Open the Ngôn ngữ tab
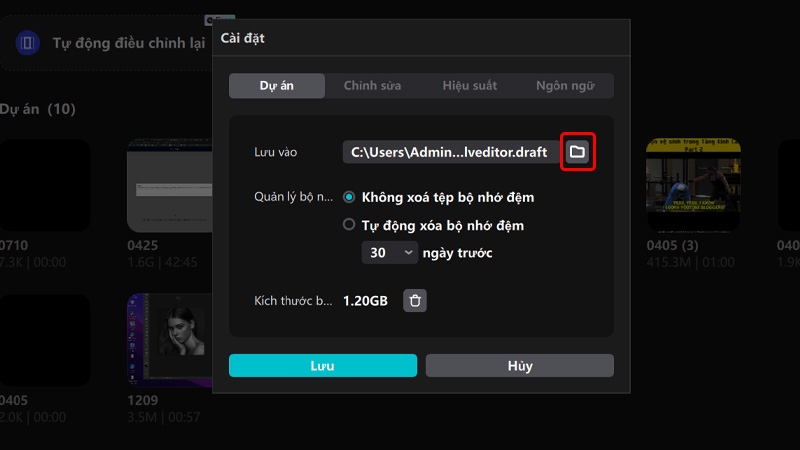The width and height of the screenshot is (800, 450). 565,86
